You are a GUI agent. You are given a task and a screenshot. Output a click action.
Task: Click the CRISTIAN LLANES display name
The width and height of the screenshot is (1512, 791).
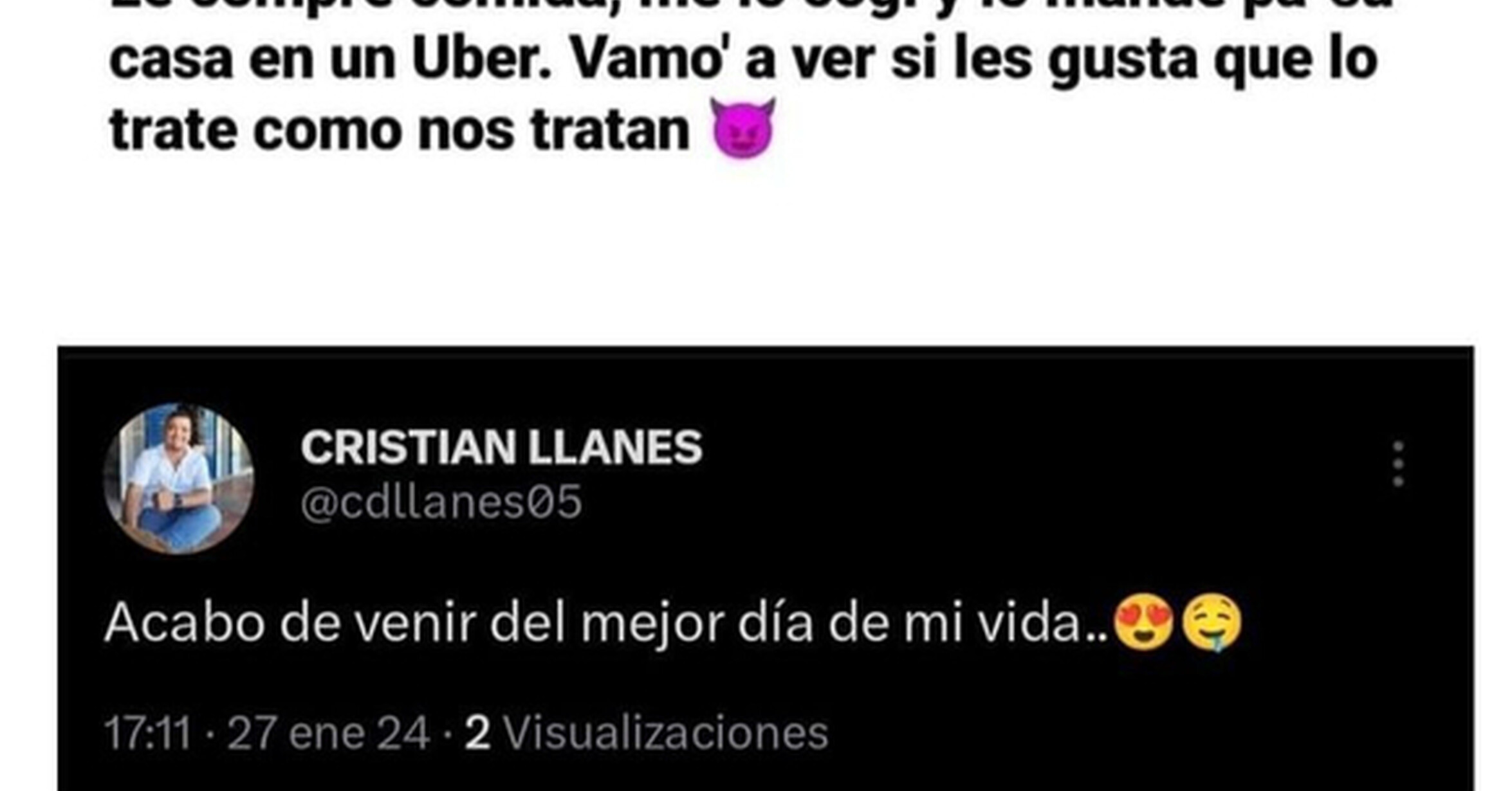pyautogui.click(x=502, y=447)
